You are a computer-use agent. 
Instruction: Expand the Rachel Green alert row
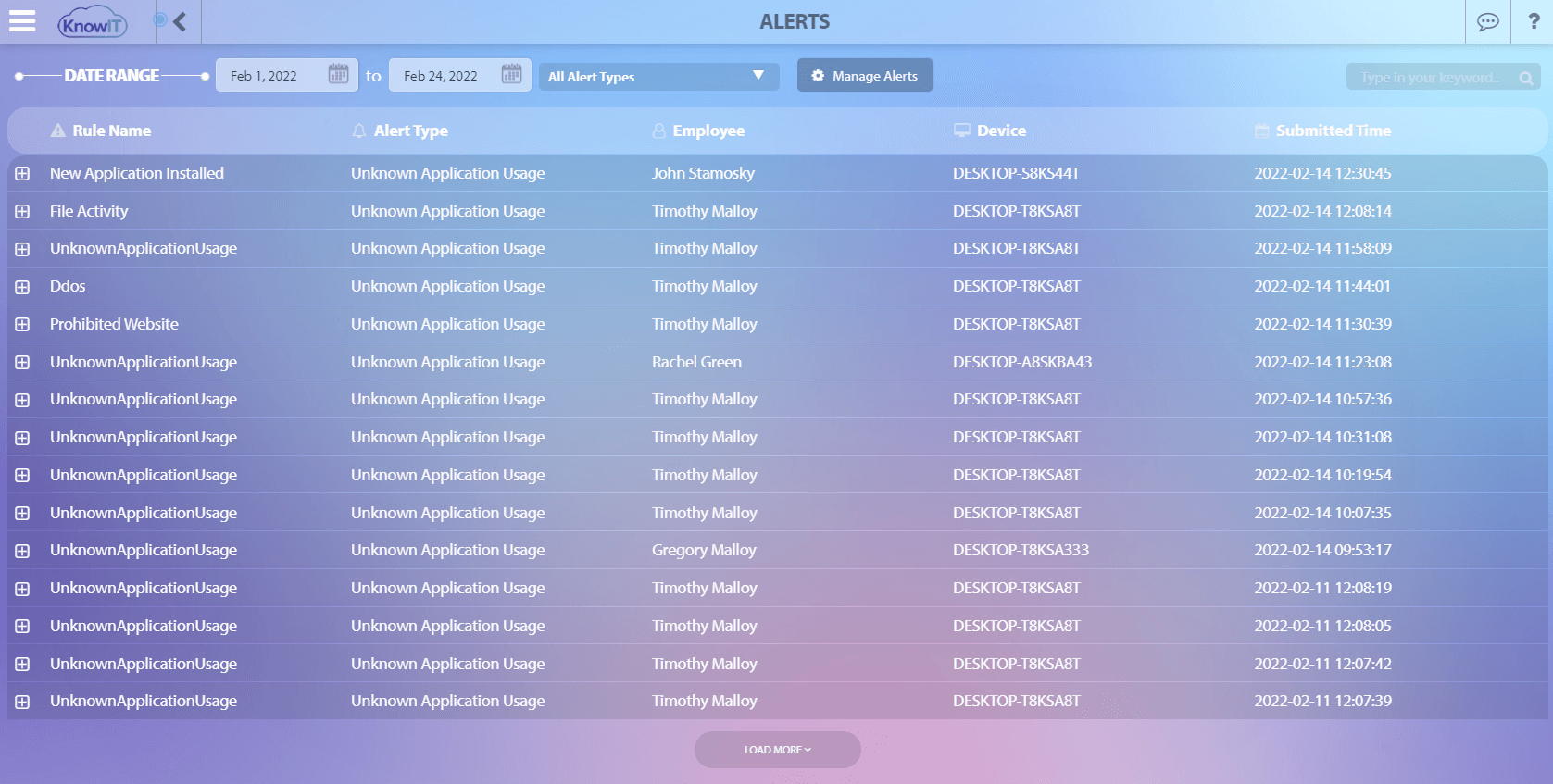[x=22, y=362]
